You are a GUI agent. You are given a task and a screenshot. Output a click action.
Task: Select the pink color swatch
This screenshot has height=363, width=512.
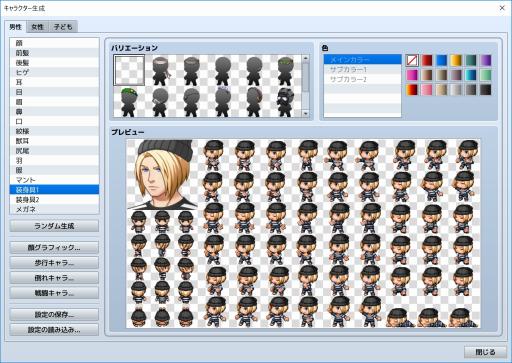pyautogui.click(x=427, y=90)
